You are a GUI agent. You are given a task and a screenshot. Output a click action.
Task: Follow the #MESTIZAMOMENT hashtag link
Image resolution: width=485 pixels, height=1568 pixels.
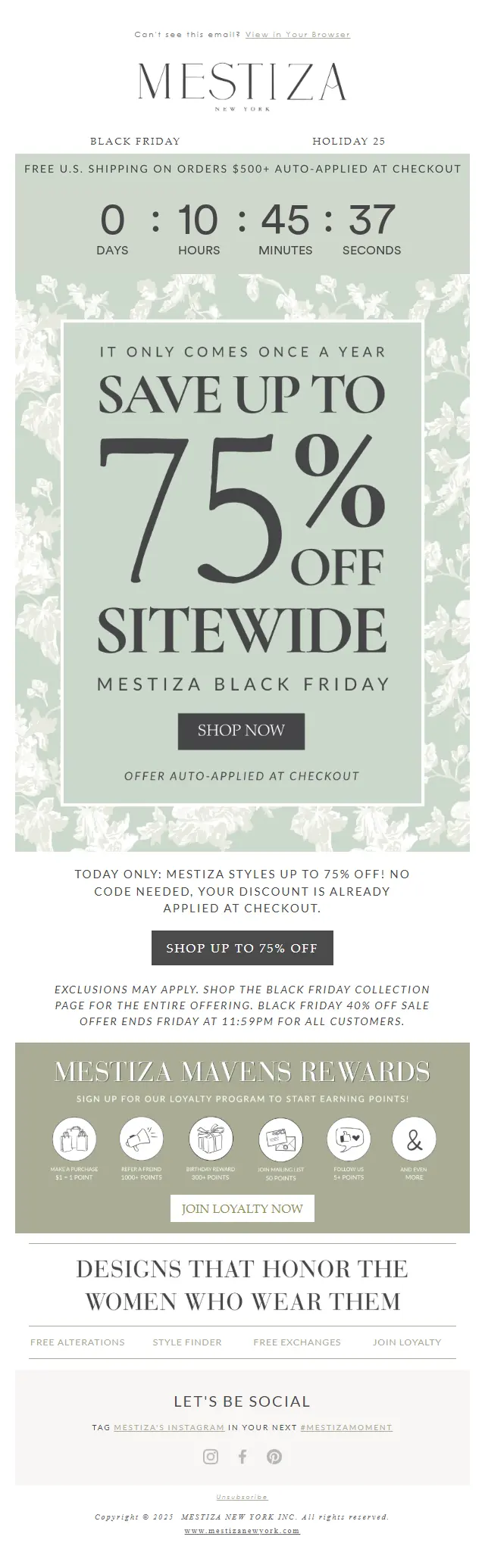point(346,1427)
